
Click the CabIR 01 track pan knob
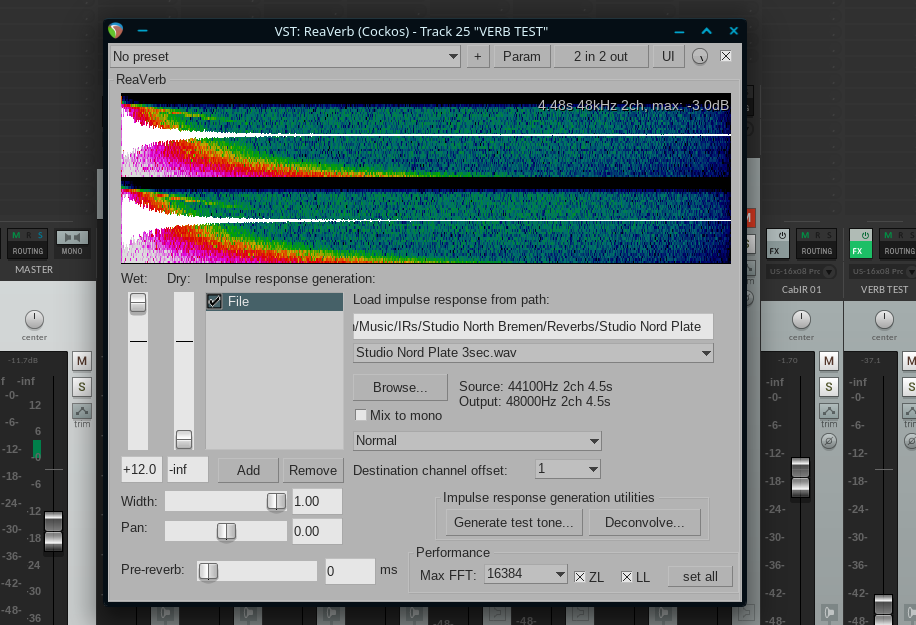[801, 320]
